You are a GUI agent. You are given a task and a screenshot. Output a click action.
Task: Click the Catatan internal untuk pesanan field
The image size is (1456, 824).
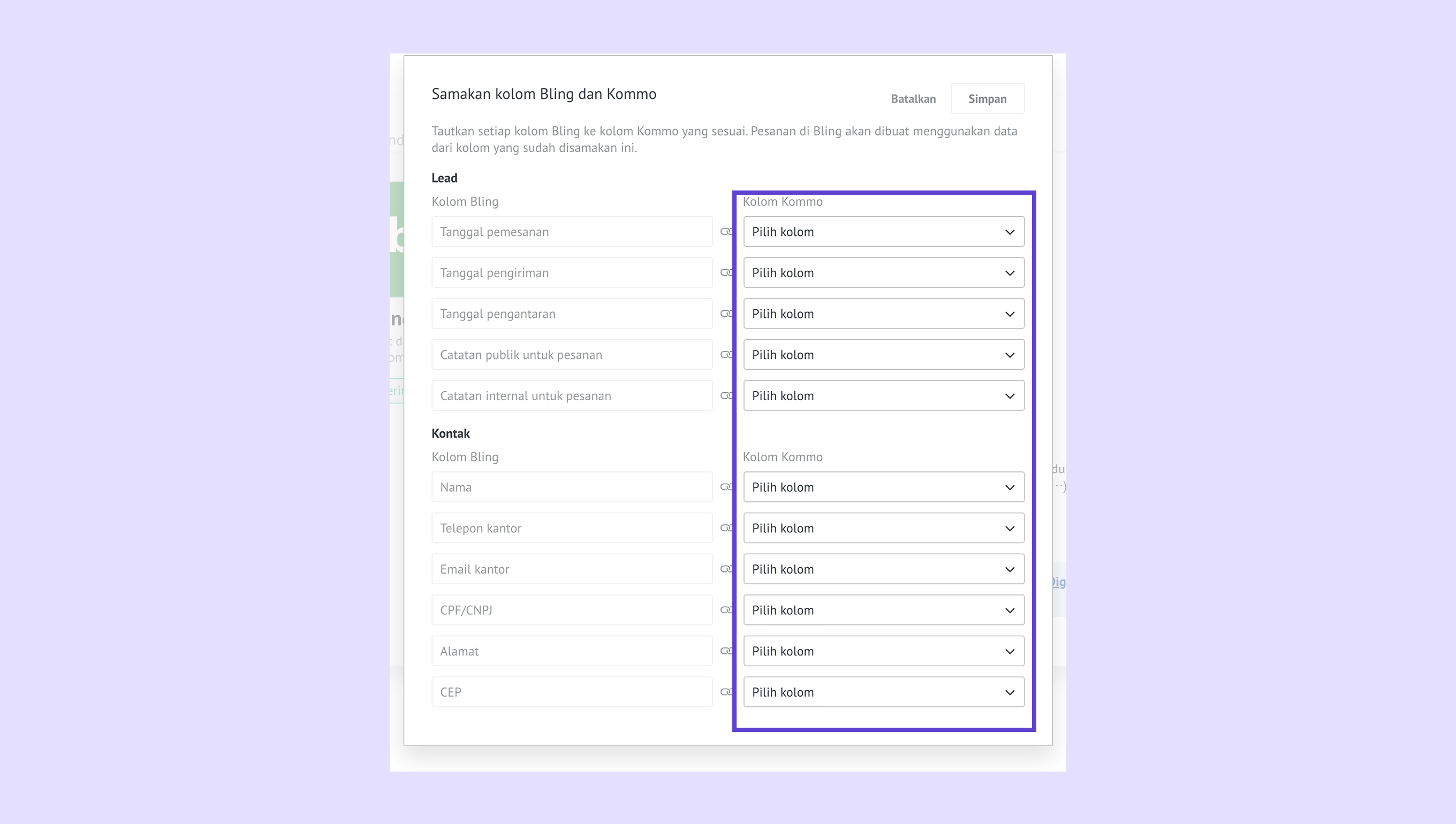click(571, 395)
